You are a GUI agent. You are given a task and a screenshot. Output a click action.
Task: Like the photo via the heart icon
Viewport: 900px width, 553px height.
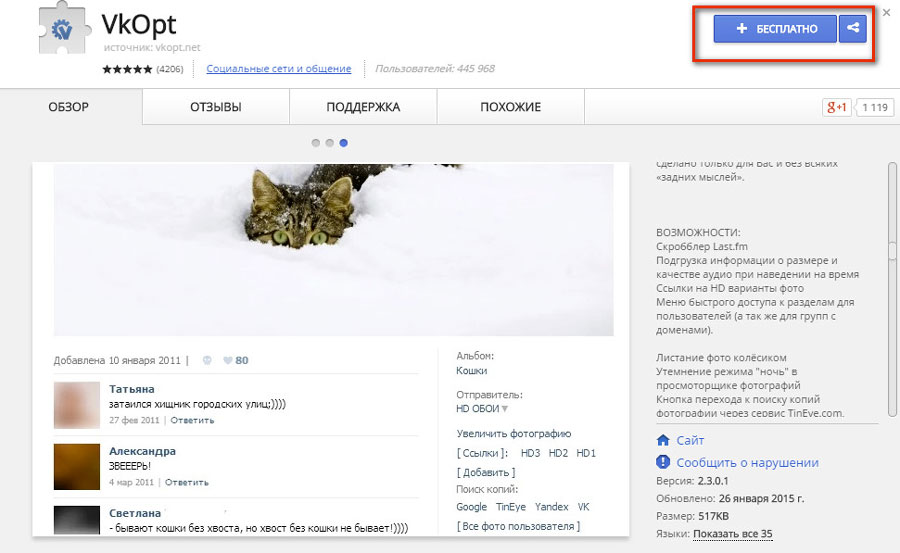[227, 360]
